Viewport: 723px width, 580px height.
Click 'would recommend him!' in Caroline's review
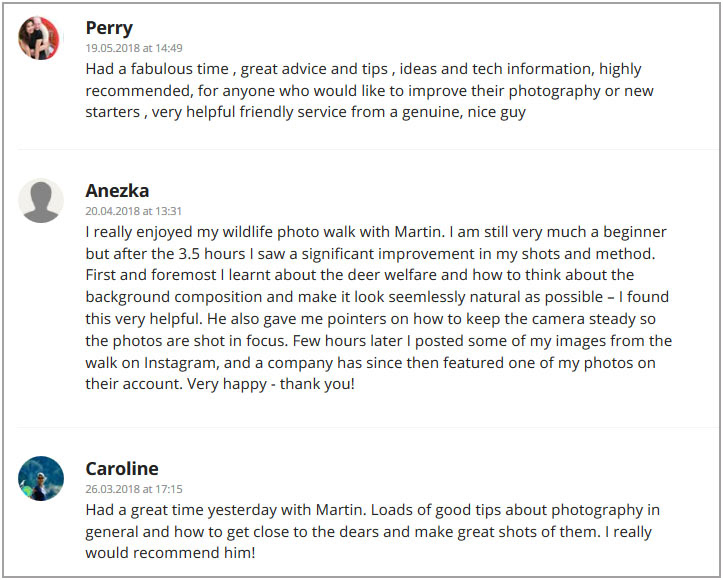(170, 553)
